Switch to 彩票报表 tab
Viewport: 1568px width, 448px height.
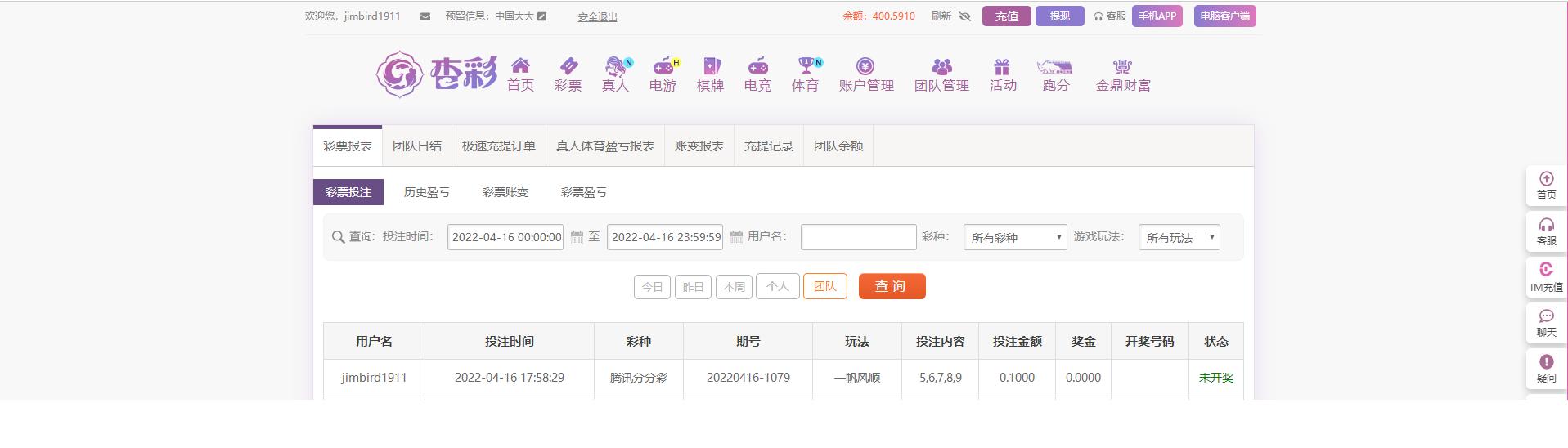348,146
